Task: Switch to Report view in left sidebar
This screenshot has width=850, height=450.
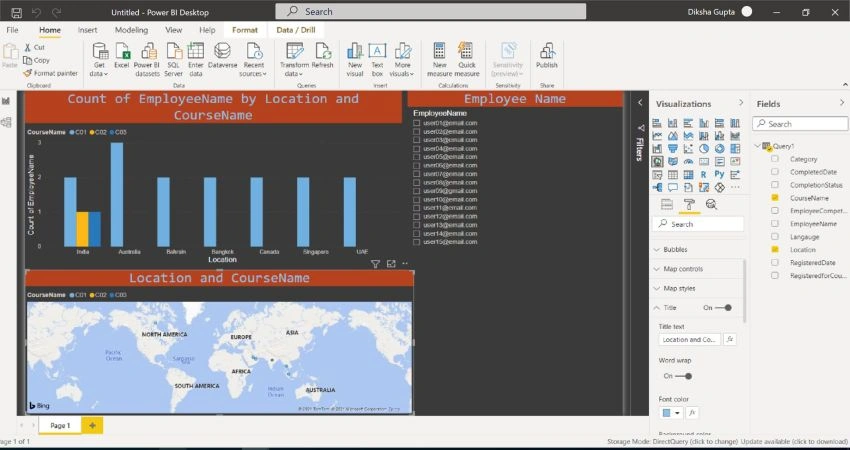Action: tap(6, 101)
